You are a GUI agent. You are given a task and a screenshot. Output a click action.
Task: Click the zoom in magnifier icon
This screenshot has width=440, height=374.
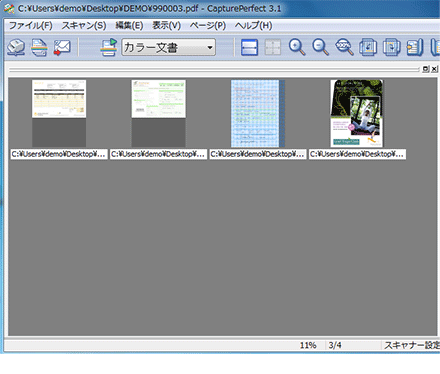point(297,47)
